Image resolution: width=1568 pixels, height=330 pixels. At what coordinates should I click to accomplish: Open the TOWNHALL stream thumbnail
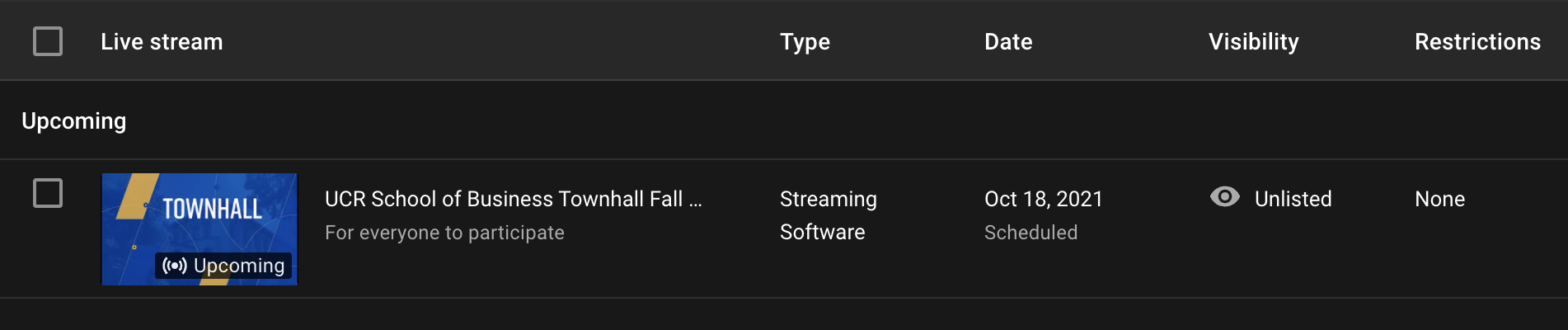click(200, 229)
